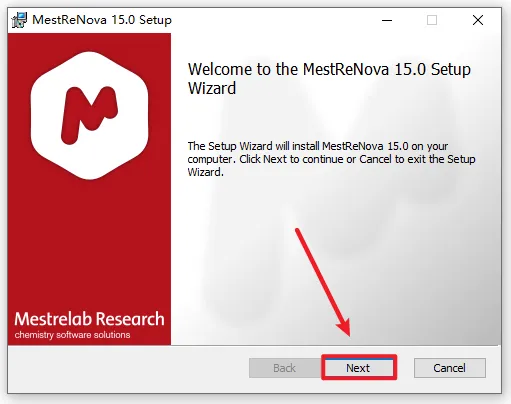This screenshot has height=404, width=511.
Task: Click the empty title bar area
Action: pyautogui.click(x=273, y=20)
